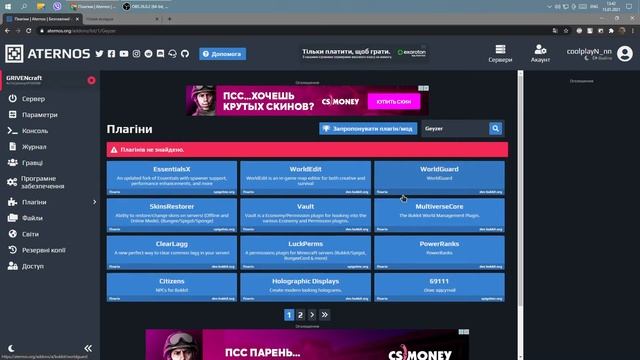Open the Holographic Displays plugin card

305,287
